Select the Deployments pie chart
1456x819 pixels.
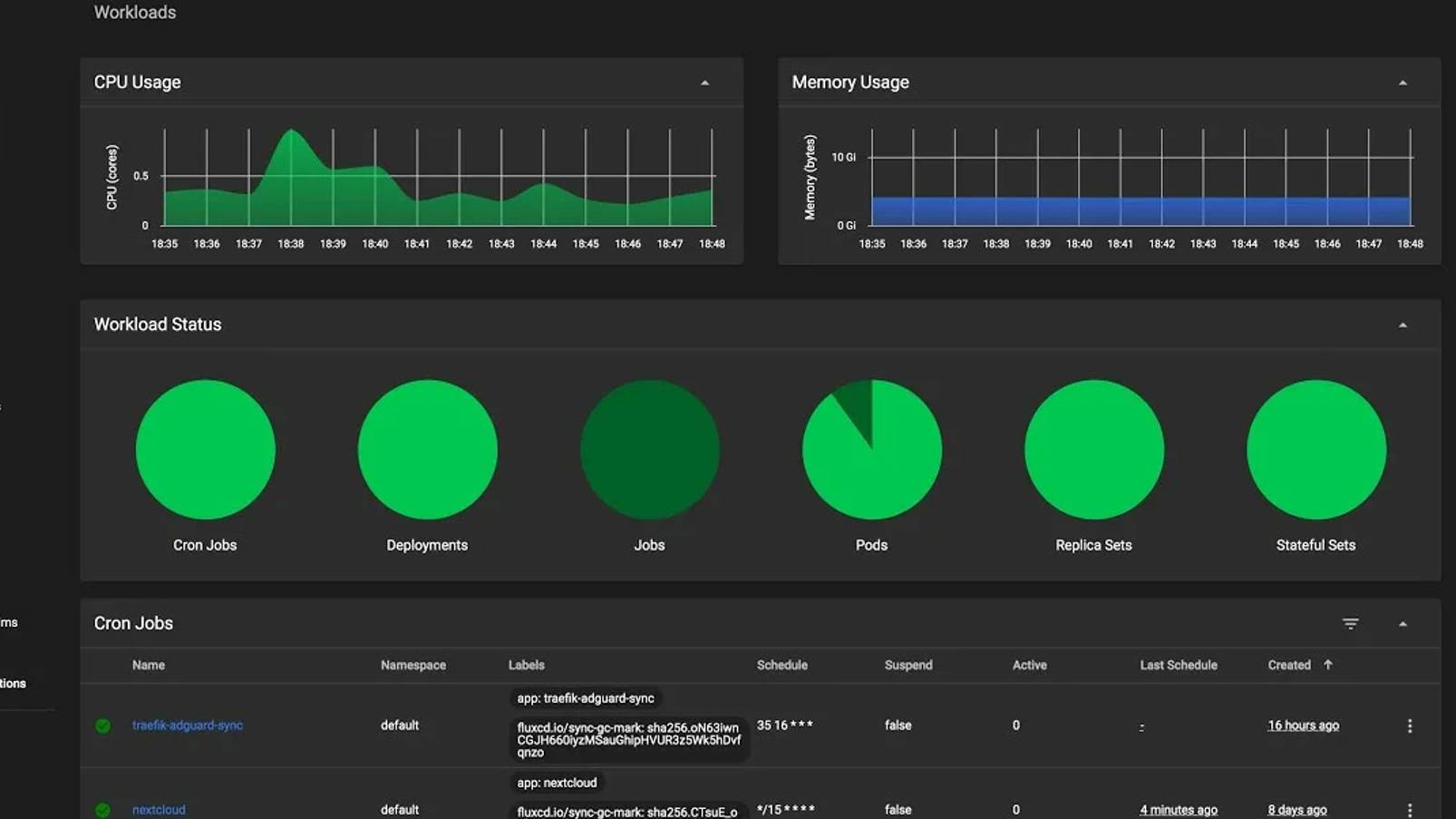(427, 449)
